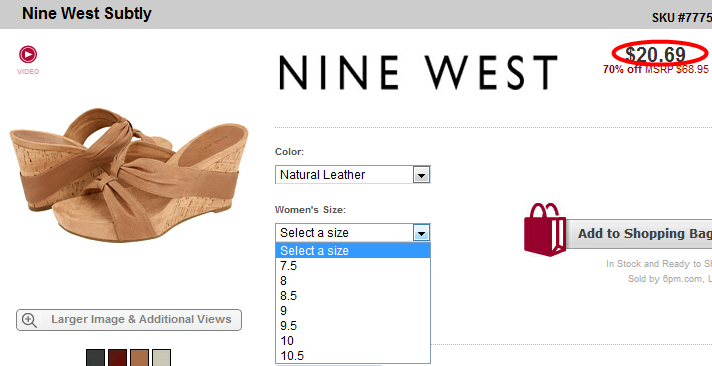The height and width of the screenshot is (366, 712).
Task: Click the Color dropdown arrow button
Action: pos(421,175)
